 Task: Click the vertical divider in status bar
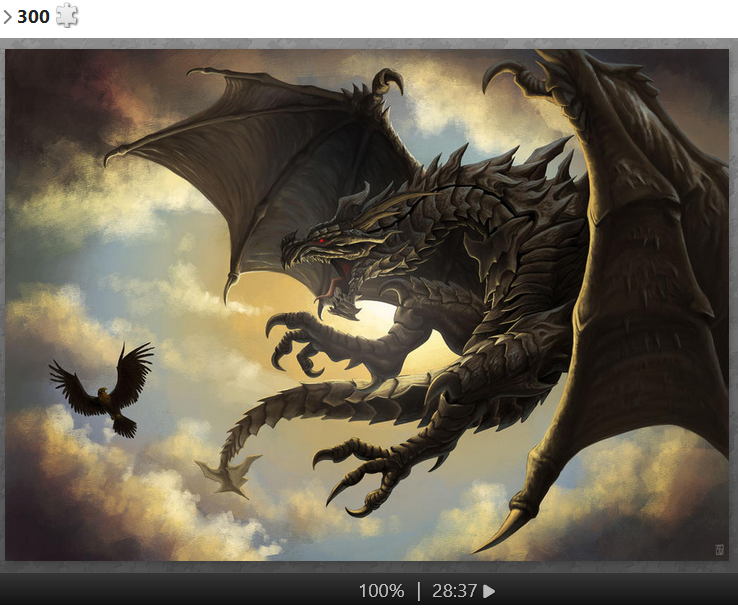coord(419,591)
